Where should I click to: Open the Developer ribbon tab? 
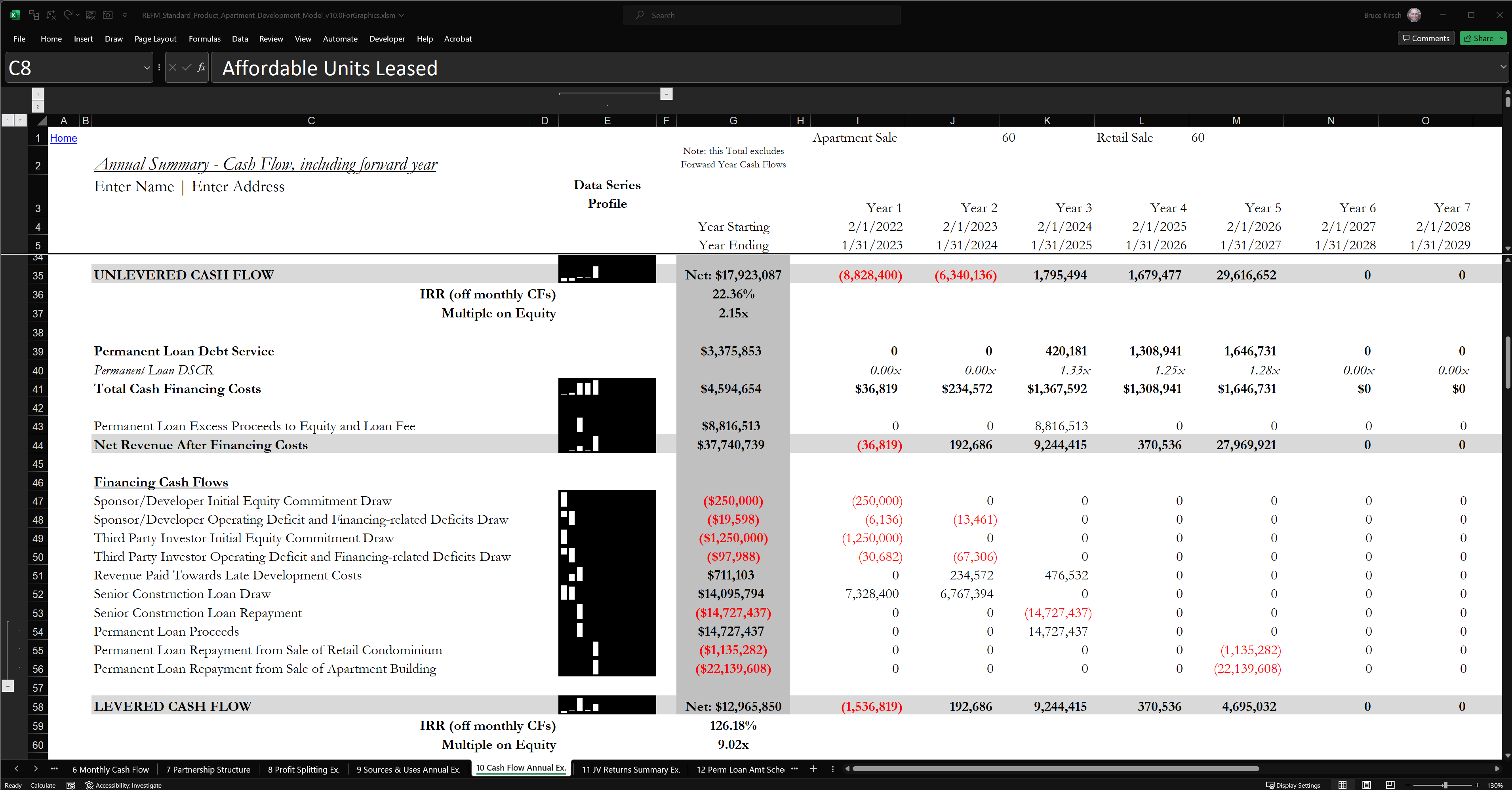pyautogui.click(x=387, y=39)
